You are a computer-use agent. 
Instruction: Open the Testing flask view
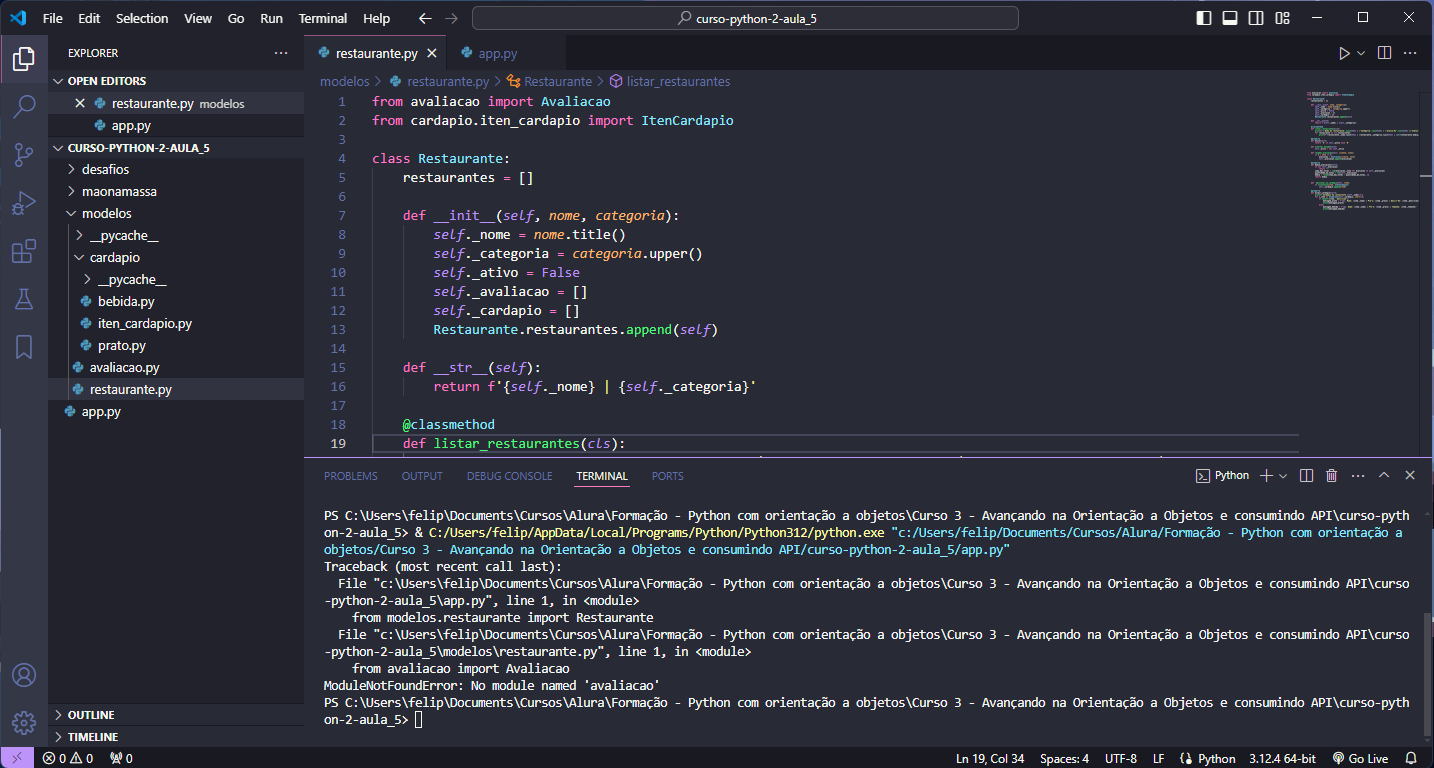pos(24,298)
